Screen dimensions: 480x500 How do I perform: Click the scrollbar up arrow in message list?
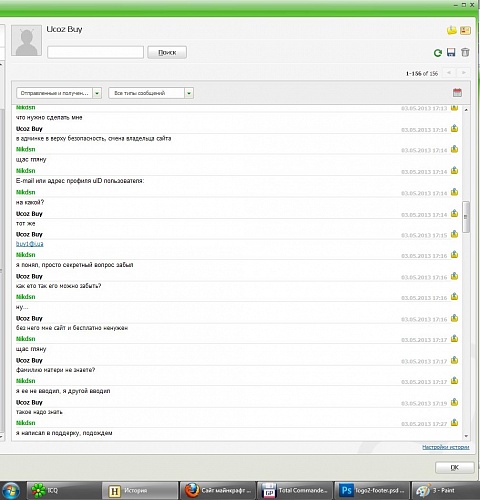[x=466, y=110]
